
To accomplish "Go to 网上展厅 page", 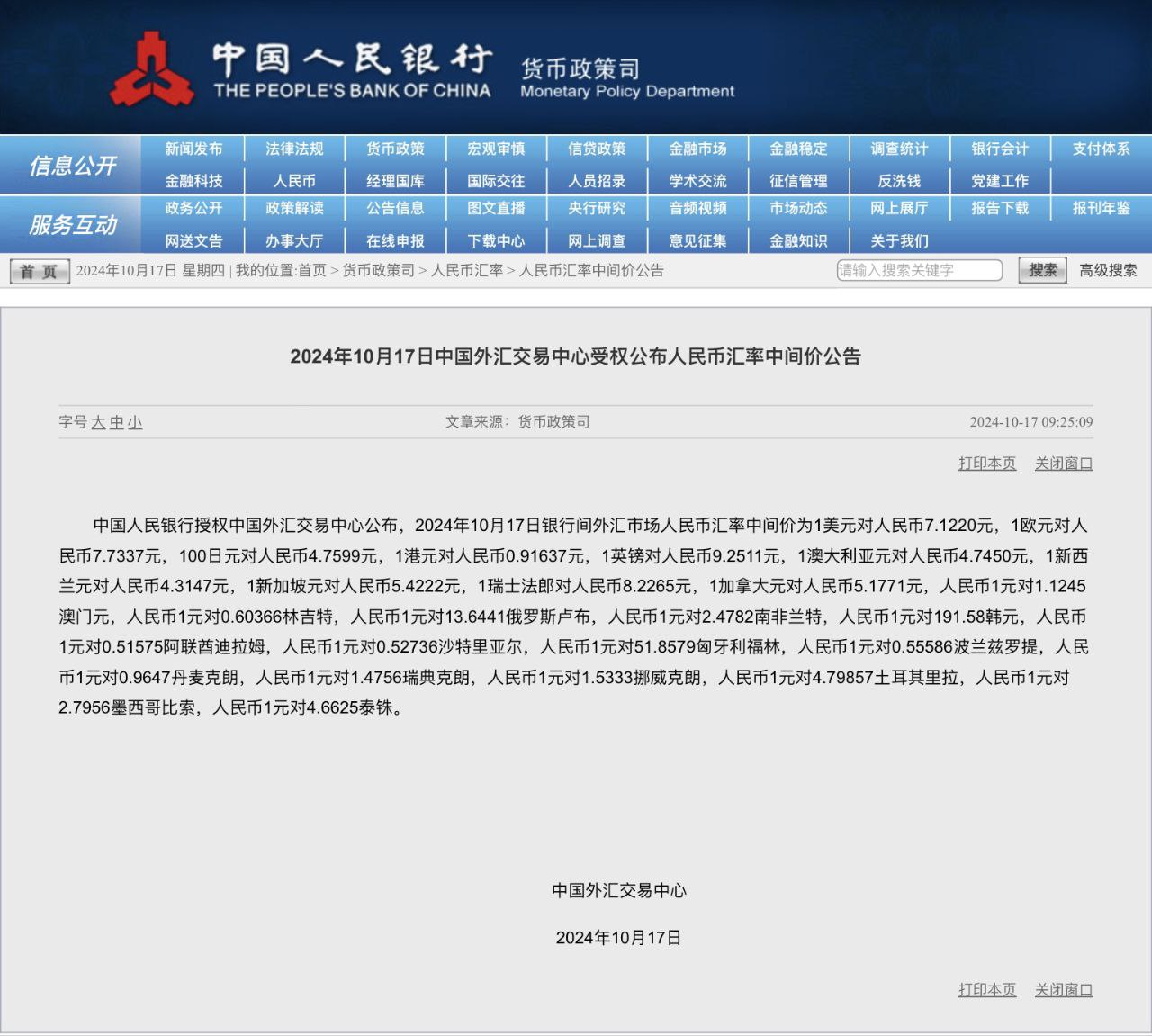I will 899,208.
